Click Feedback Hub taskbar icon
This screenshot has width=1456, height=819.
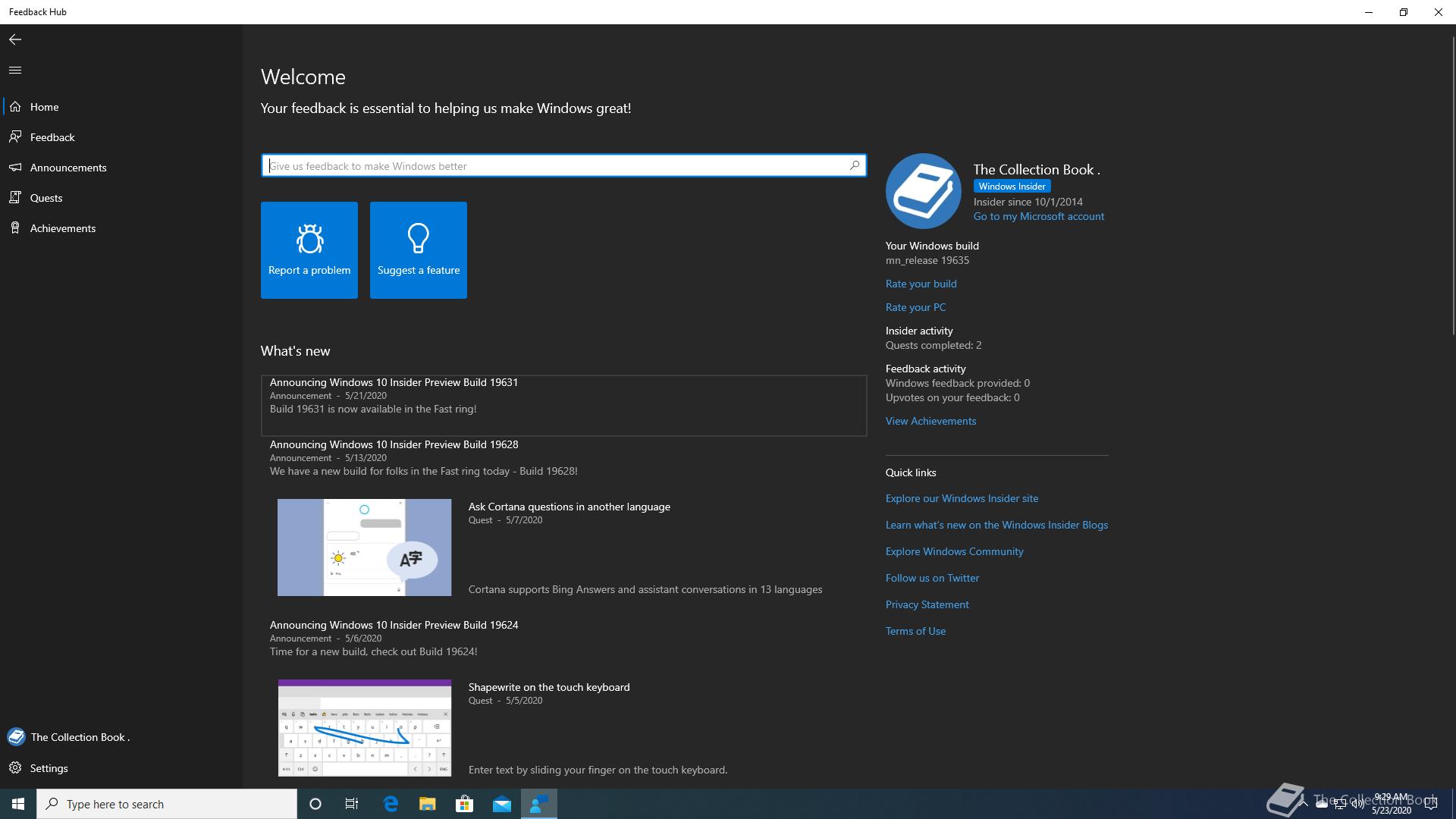click(x=538, y=804)
